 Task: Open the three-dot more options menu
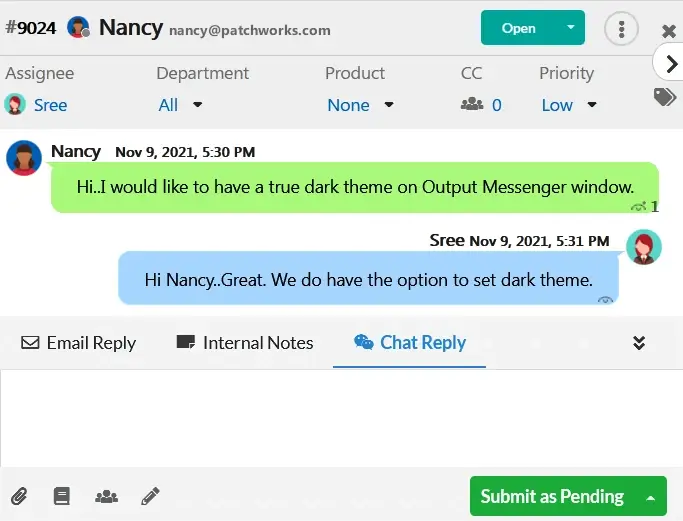coord(621,28)
